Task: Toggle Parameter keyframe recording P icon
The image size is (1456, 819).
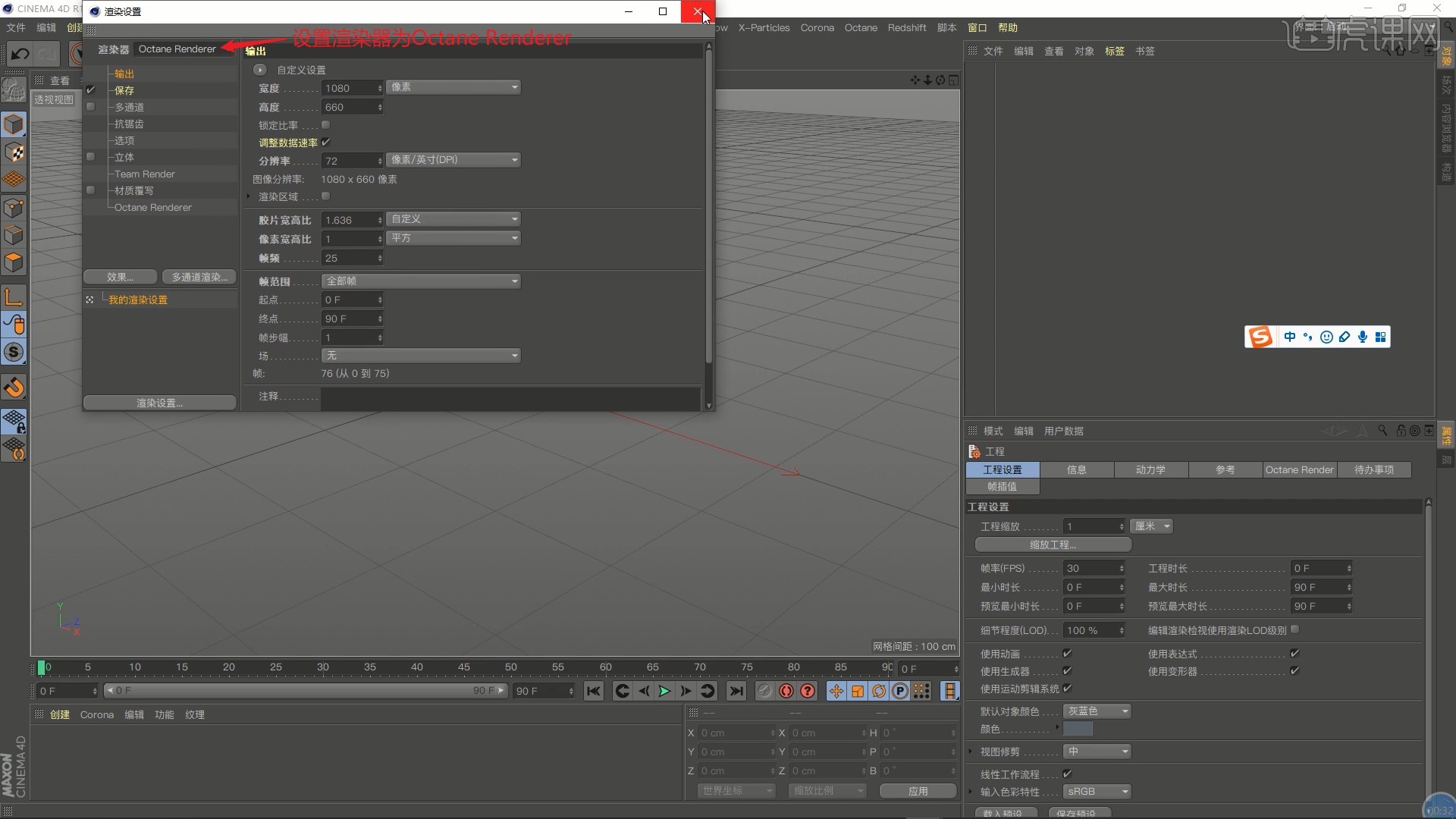Action: (899, 691)
